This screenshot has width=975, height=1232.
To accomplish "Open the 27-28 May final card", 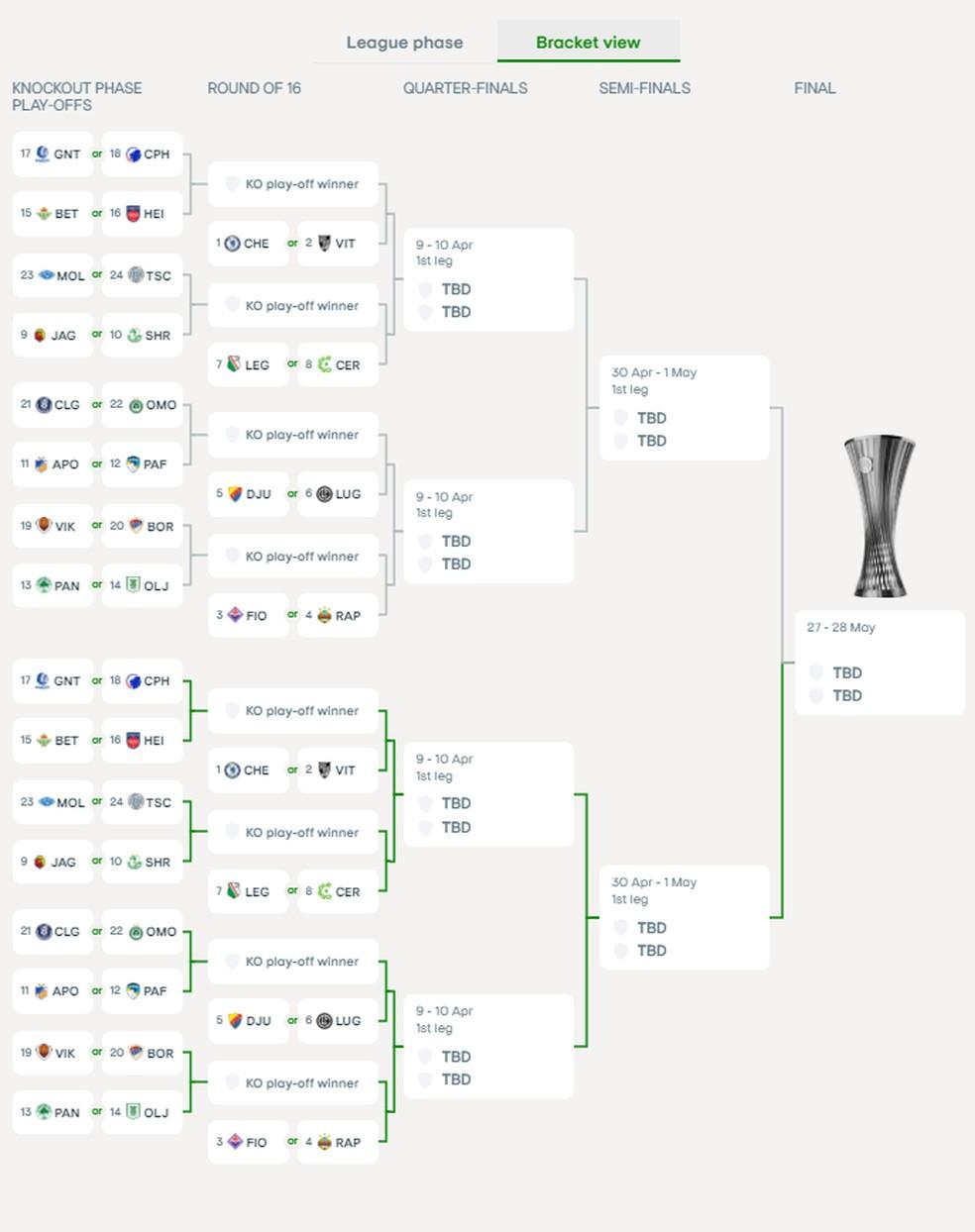I will click(x=880, y=661).
